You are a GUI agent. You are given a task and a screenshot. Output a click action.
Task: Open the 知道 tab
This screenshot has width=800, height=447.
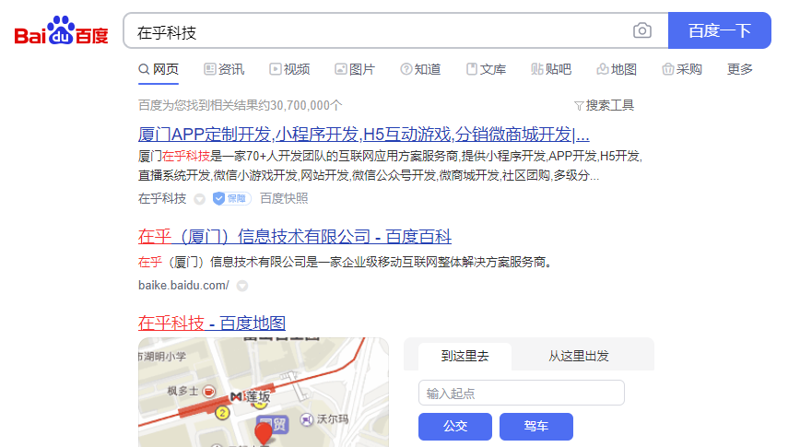pos(420,69)
